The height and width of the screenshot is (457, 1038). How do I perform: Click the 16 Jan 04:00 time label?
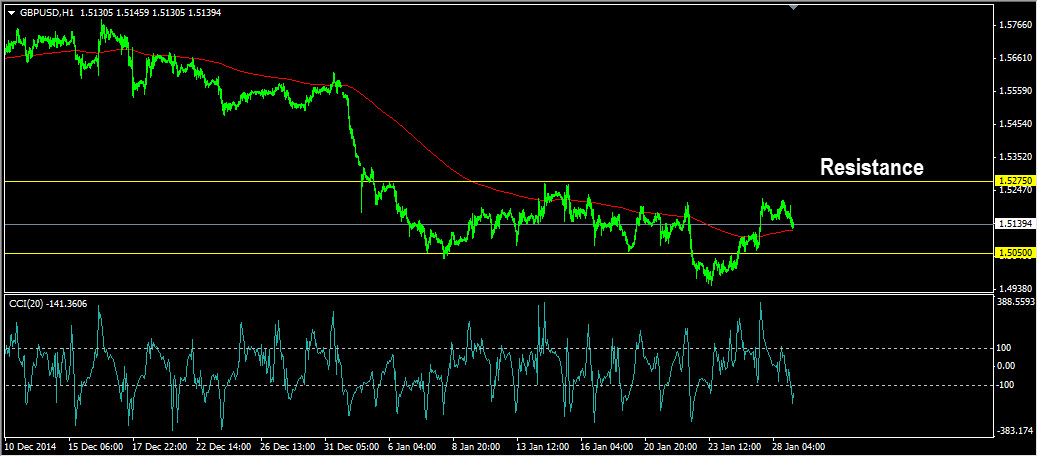point(606,446)
